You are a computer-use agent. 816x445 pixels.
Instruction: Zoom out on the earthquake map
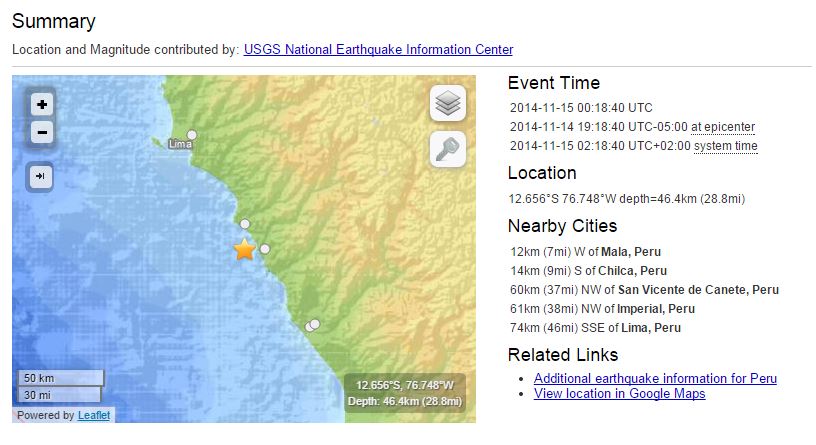coord(42,132)
